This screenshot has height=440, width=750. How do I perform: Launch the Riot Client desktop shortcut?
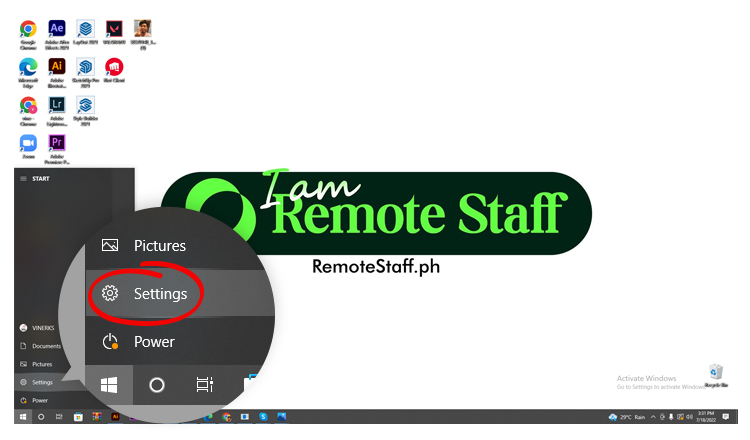[114, 70]
